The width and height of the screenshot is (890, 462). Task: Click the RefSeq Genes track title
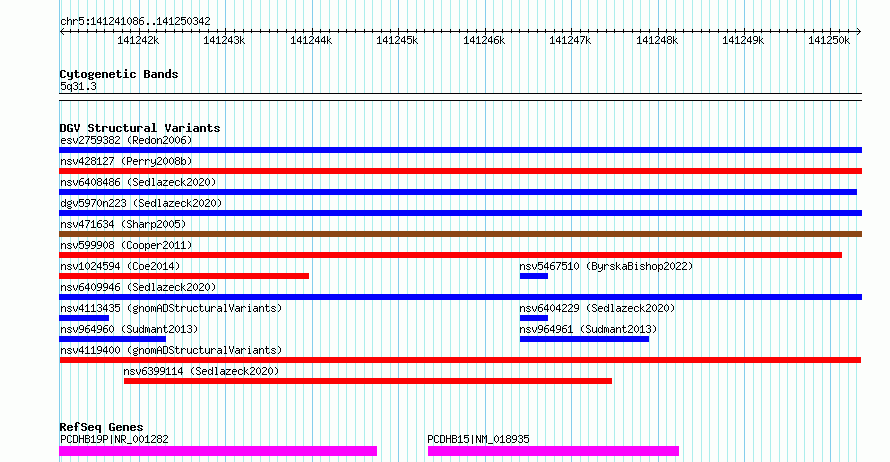click(101, 427)
